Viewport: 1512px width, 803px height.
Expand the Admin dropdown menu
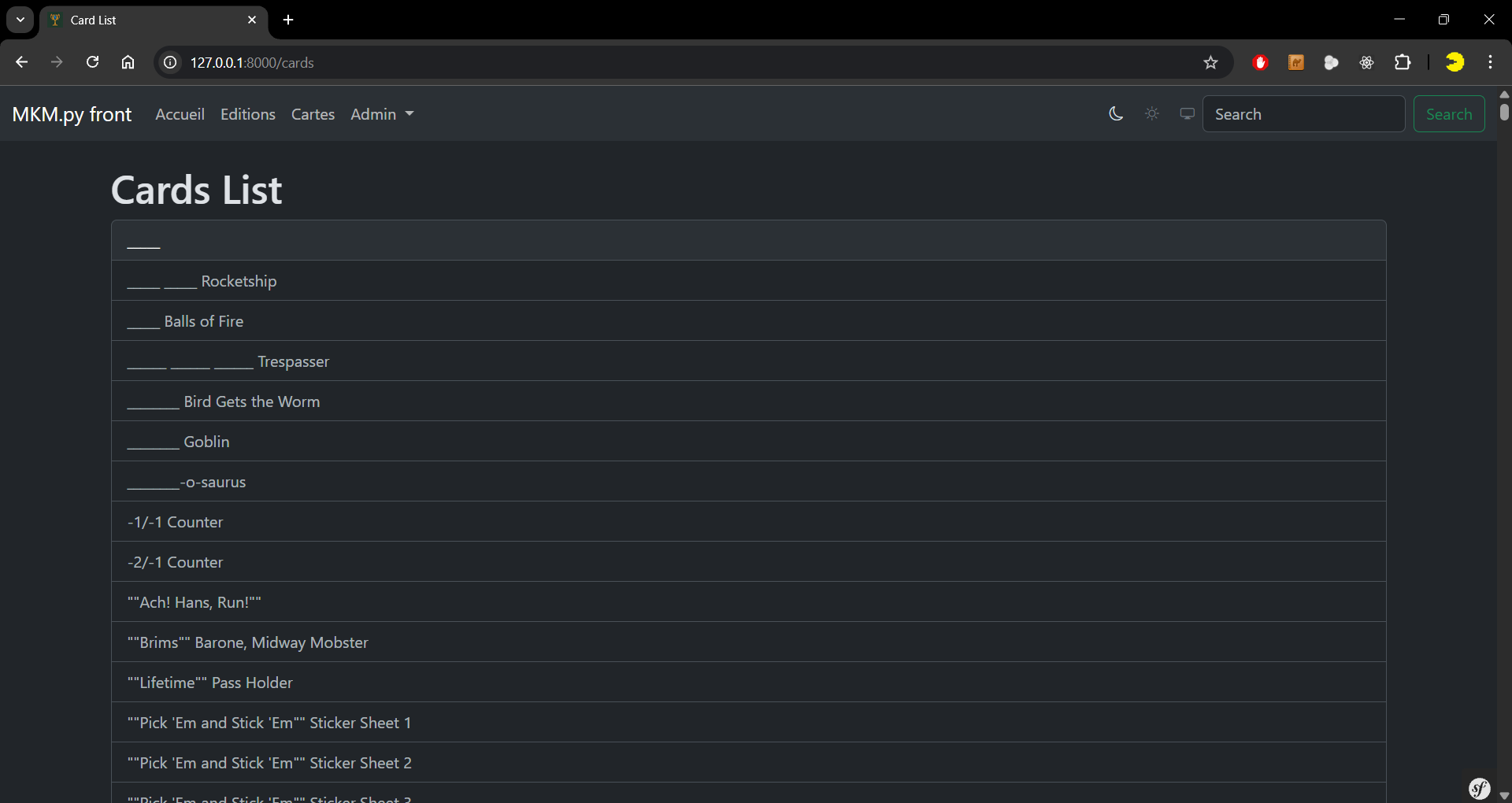pyautogui.click(x=382, y=114)
